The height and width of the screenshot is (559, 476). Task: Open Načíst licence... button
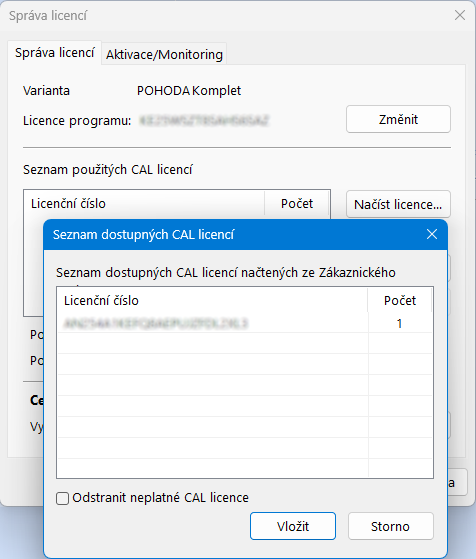click(398, 205)
